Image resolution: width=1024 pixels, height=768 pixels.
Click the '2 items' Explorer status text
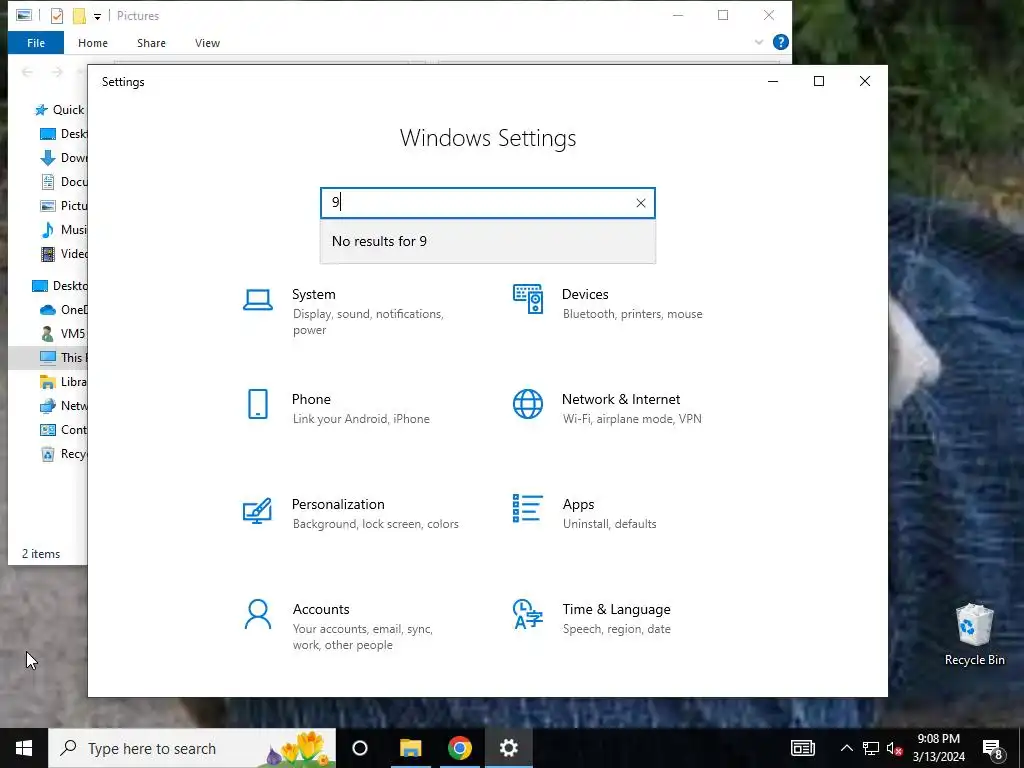[41, 554]
